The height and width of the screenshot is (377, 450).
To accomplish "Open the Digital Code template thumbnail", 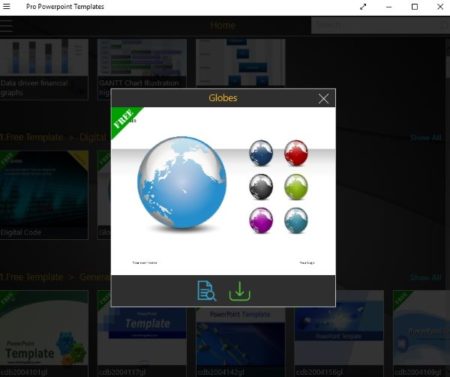I will (44, 195).
